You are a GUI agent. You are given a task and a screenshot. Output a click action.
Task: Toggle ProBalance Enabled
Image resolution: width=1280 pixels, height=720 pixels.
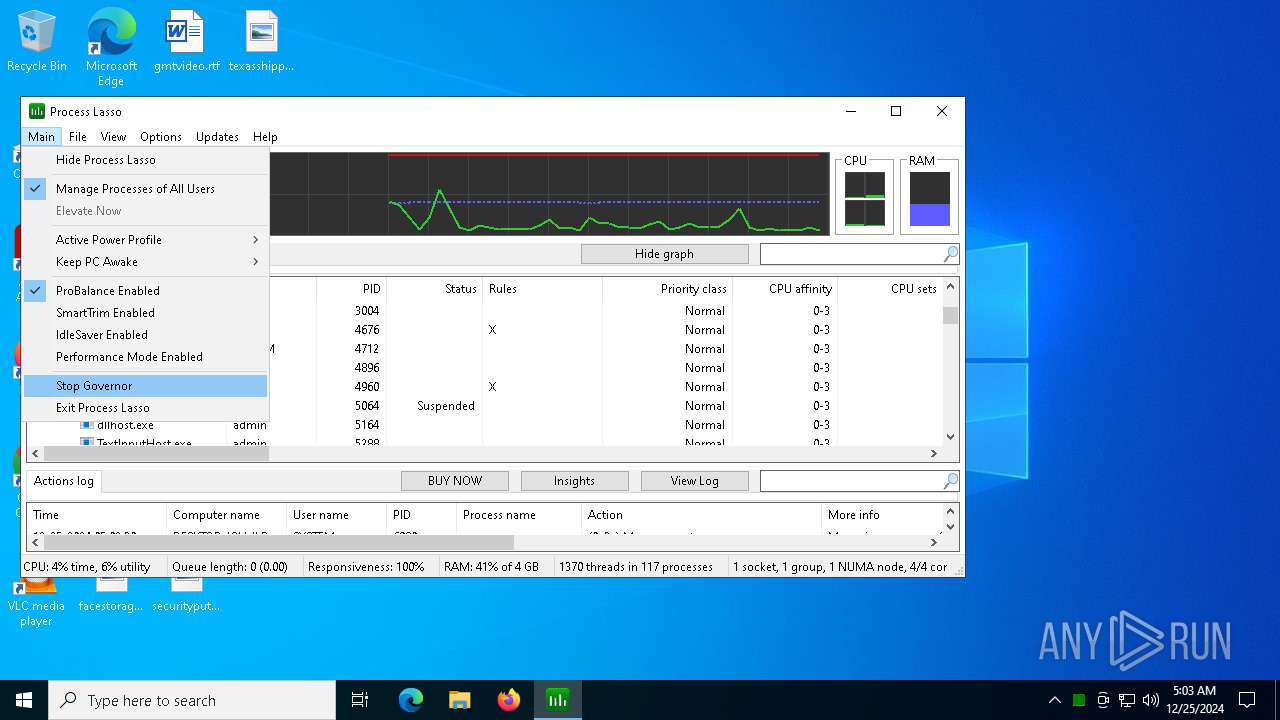coord(146,290)
